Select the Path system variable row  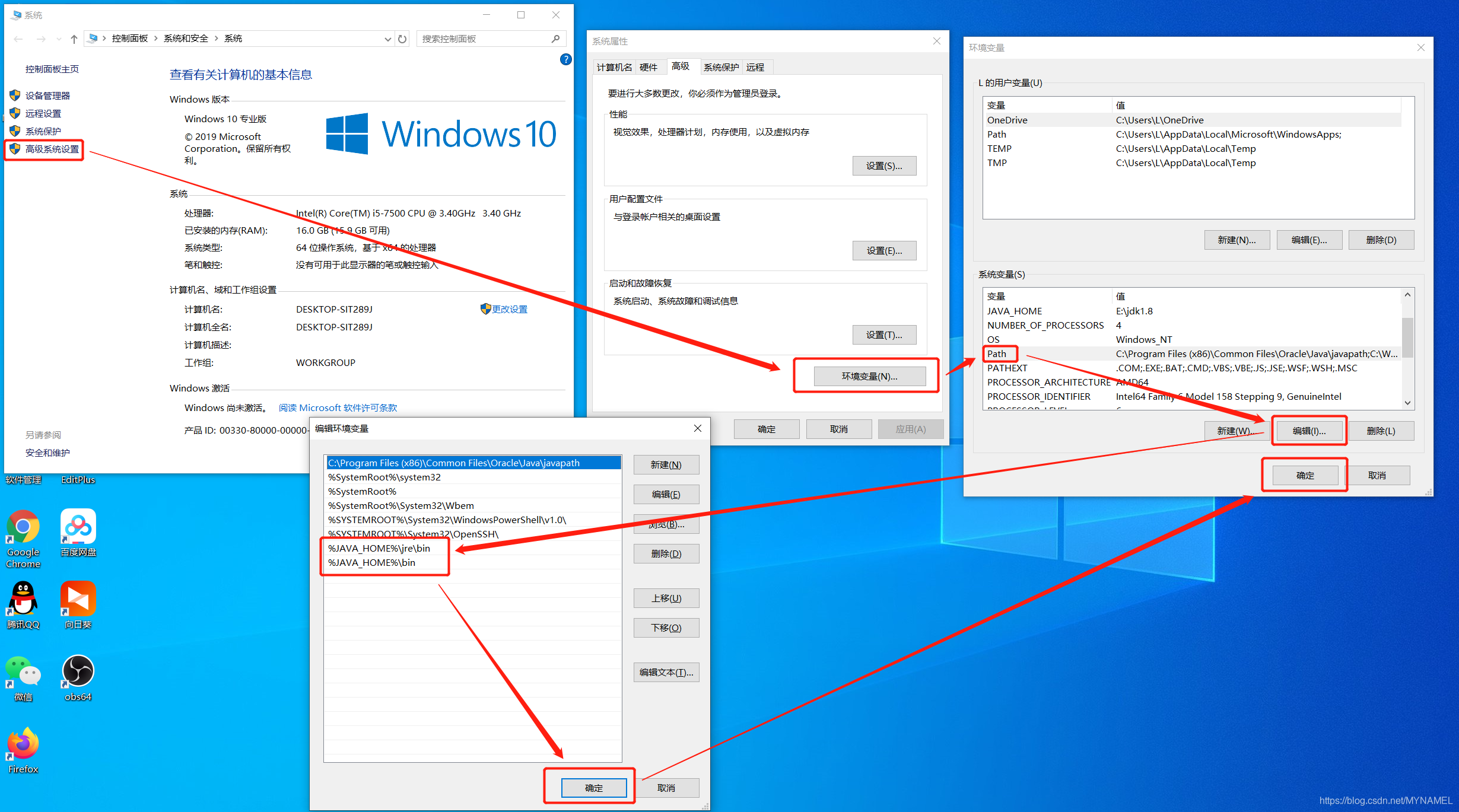click(997, 354)
